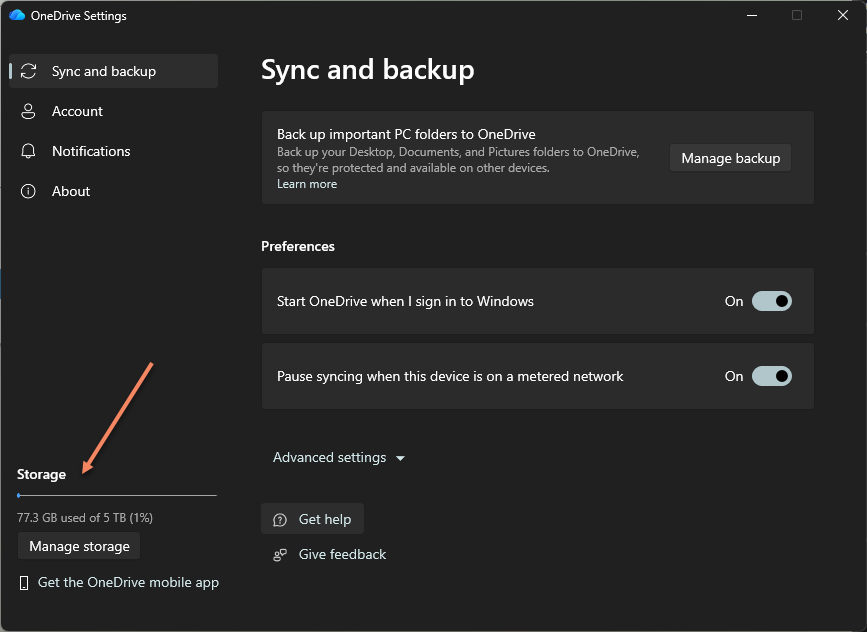
Task: Click the Get help question mark icon
Action: click(280, 519)
